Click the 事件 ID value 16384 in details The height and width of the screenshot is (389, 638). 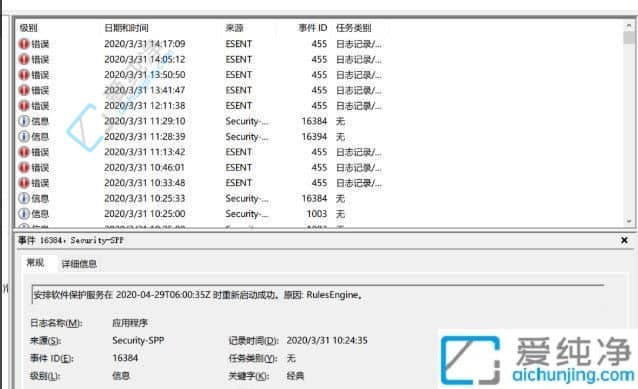click(125, 358)
